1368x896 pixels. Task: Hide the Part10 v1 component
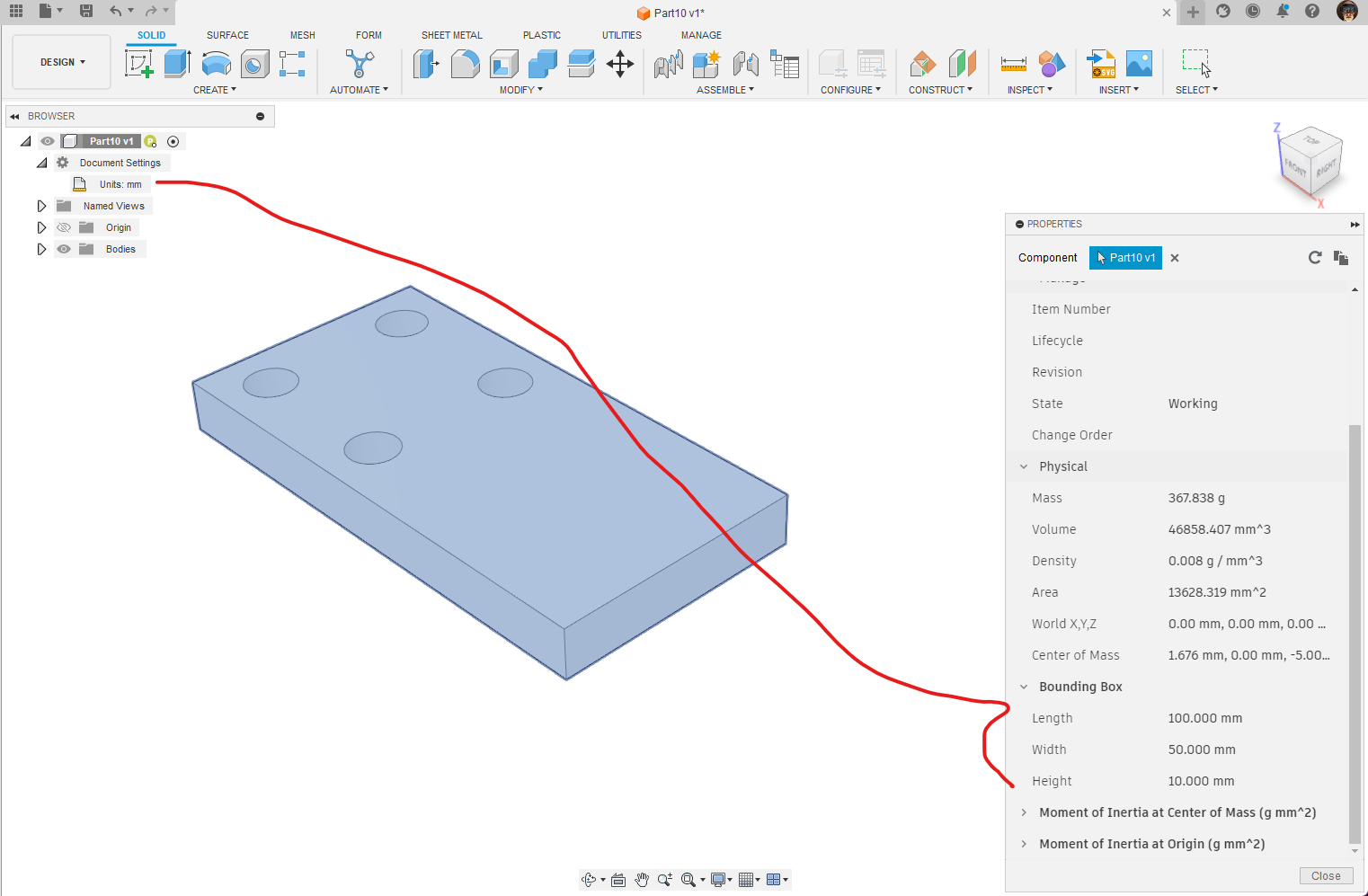click(x=47, y=141)
